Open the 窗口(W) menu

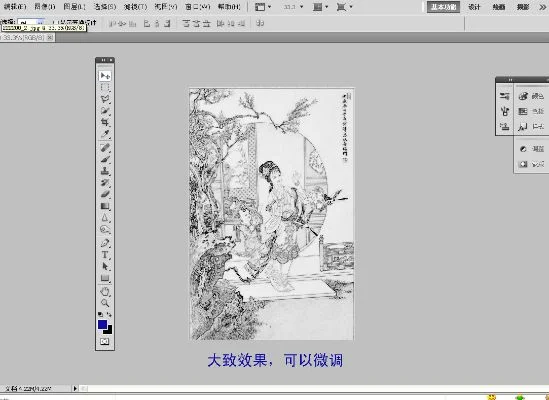click(197, 7)
